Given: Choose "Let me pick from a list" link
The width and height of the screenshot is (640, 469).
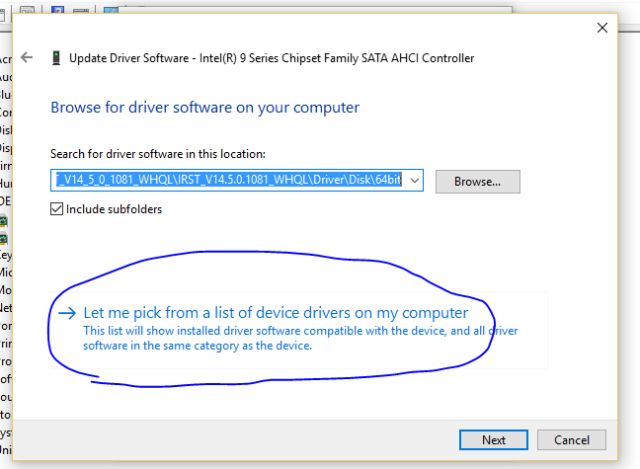Looking at the screenshot, I should [x=275, y=313].
